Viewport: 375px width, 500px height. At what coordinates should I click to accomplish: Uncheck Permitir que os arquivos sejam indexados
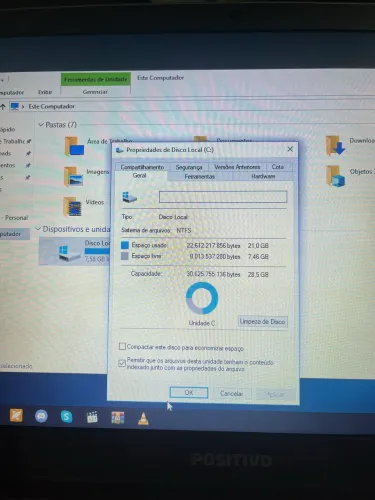click(122, 363)
